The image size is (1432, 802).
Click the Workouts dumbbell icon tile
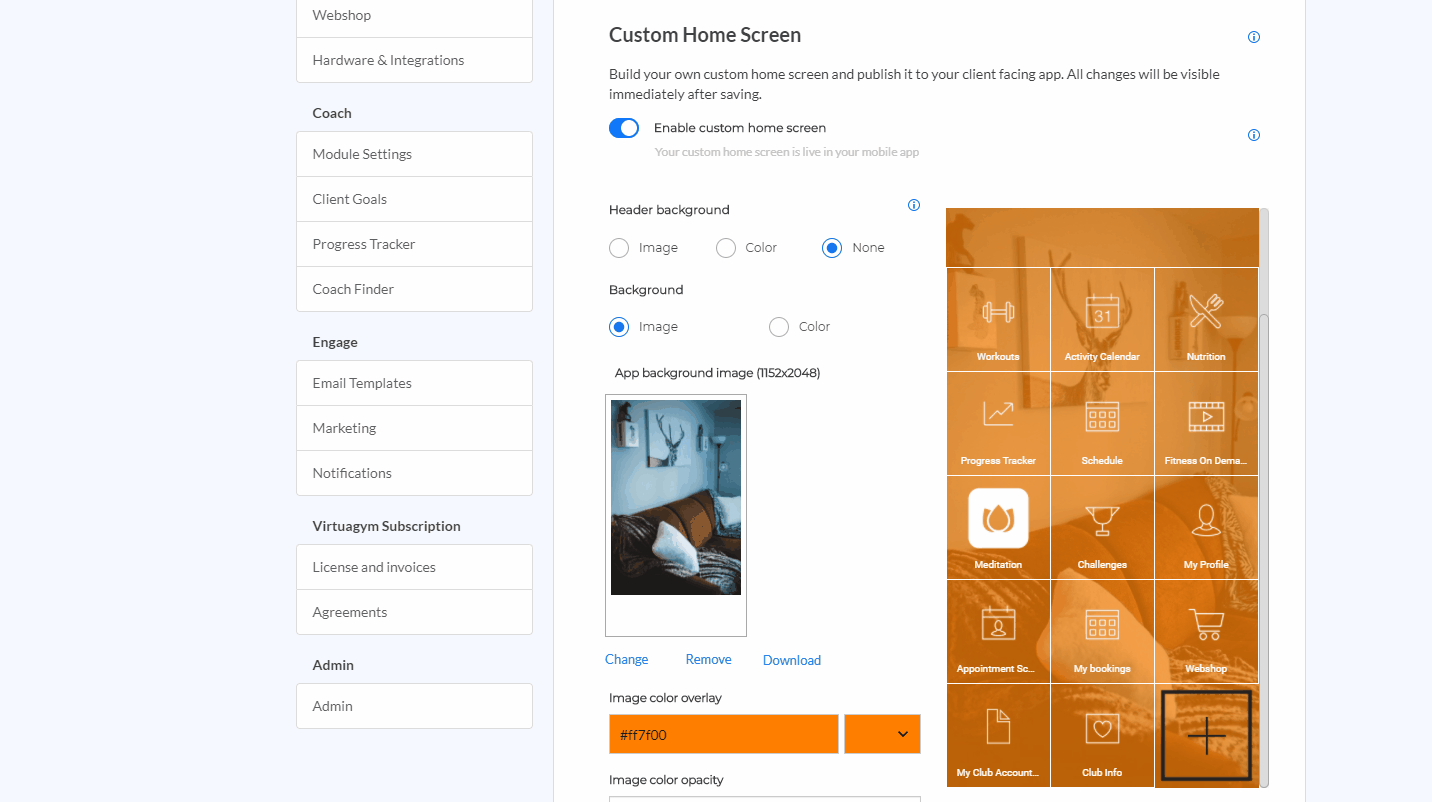(998, 319)
